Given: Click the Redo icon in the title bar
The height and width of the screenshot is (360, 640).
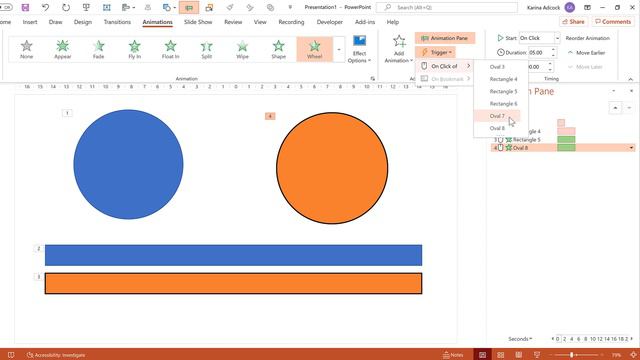Looking at the screenshot, I should [x=66, y=7].
